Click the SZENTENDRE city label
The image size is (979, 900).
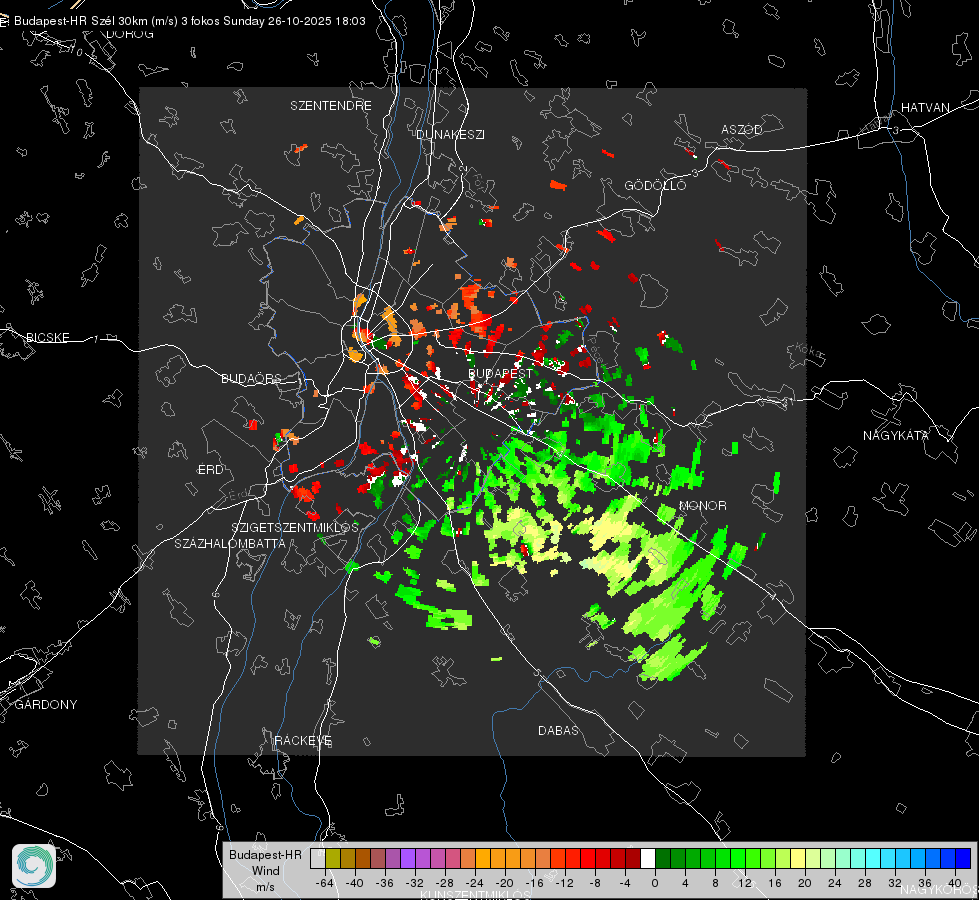point(331,106)
